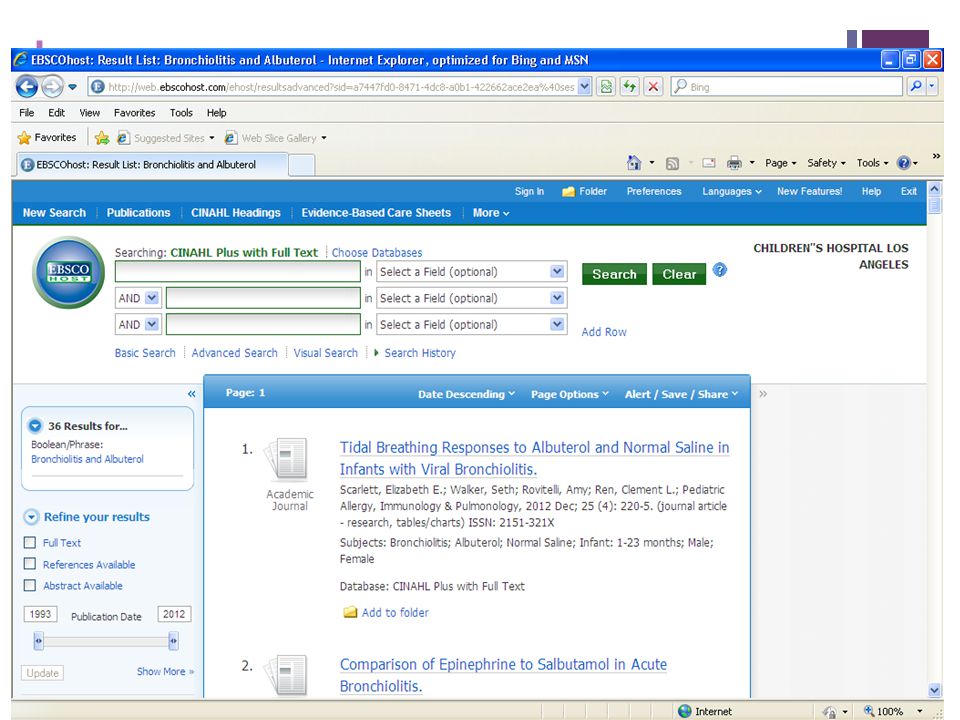Open the first AND operator dropdown
The height and width of the screenshot is (720, 960).
[138, 298]
